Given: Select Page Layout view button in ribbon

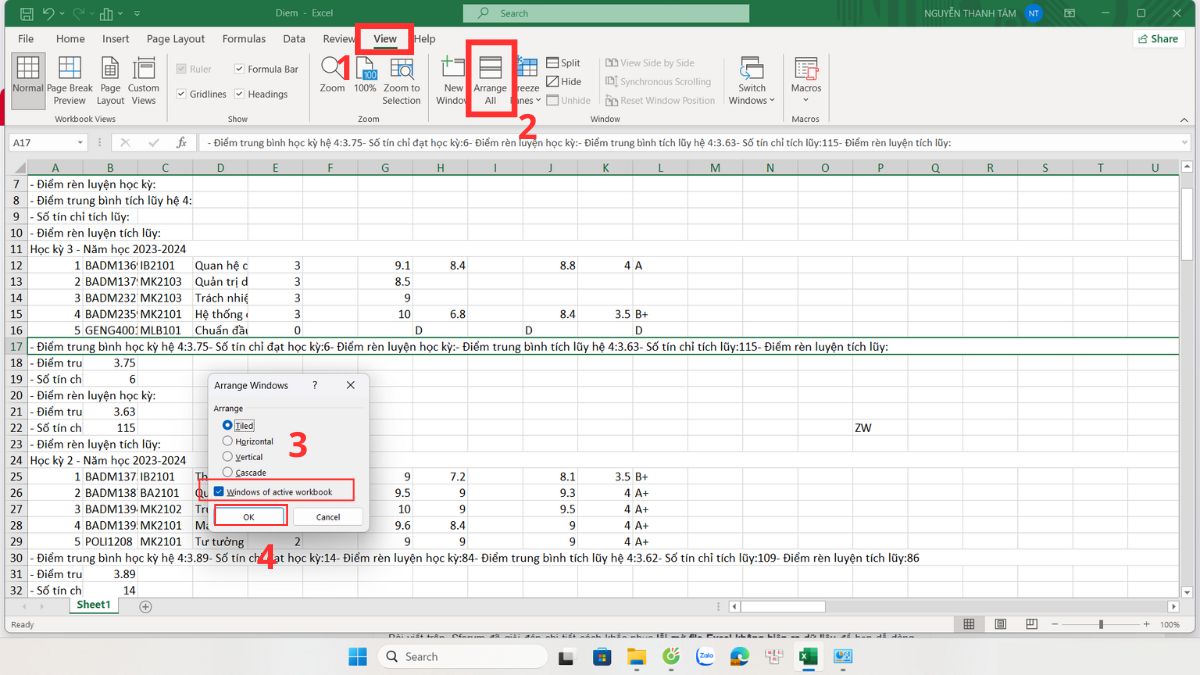Looking at the screenshot, I should [110, 80].
